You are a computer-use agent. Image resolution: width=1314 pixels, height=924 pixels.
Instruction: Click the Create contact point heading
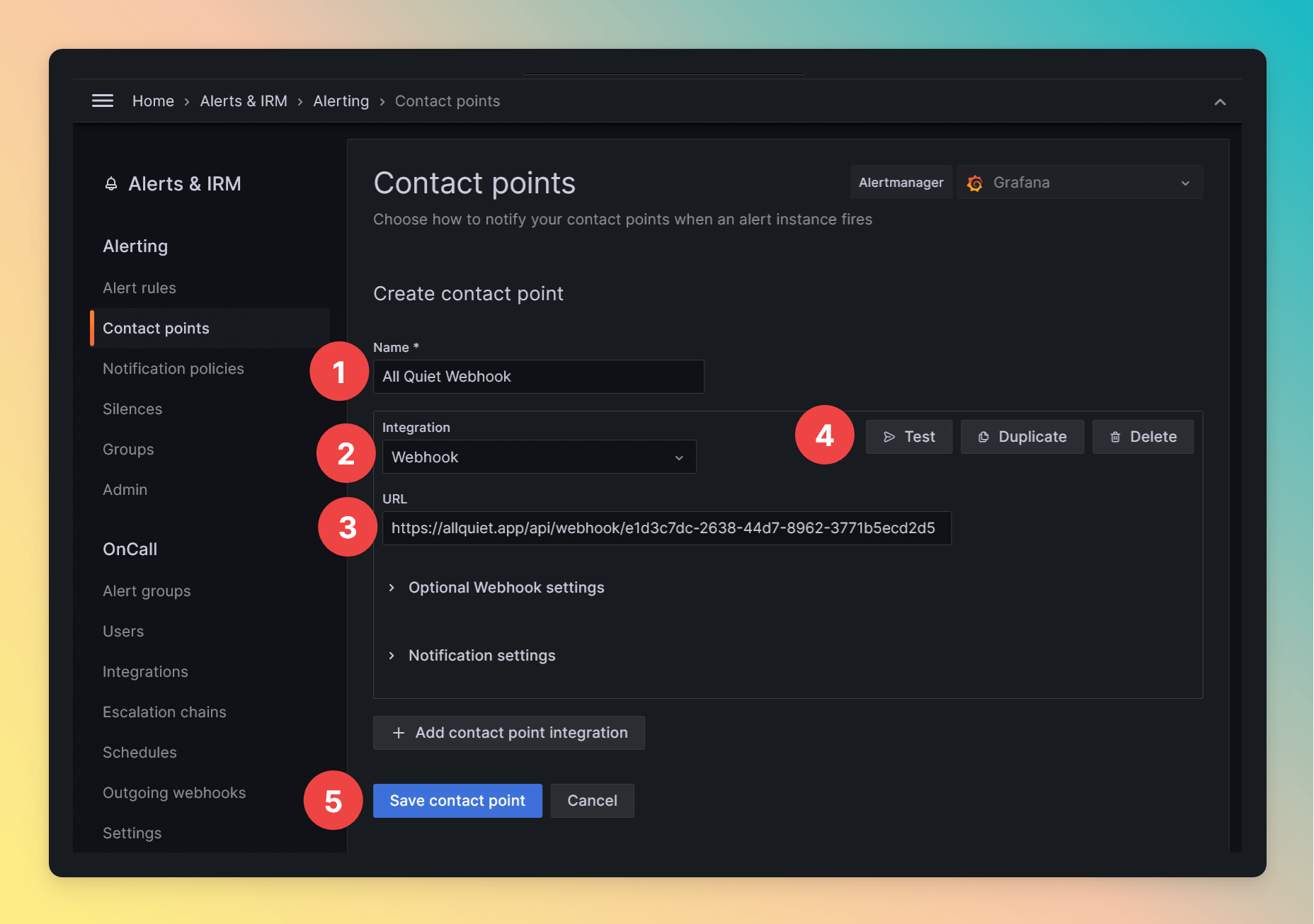468,294
